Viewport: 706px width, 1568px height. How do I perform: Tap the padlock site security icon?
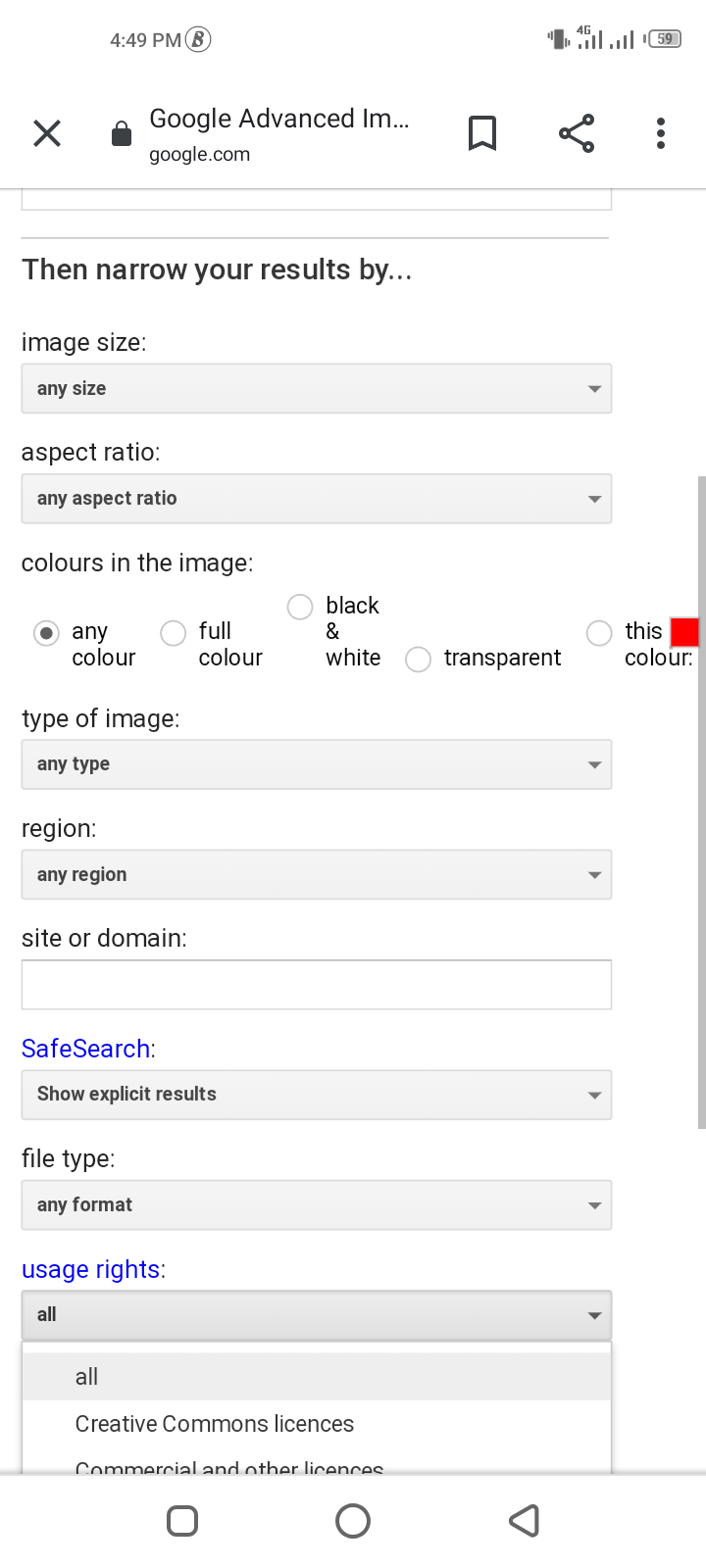point(122,134)
